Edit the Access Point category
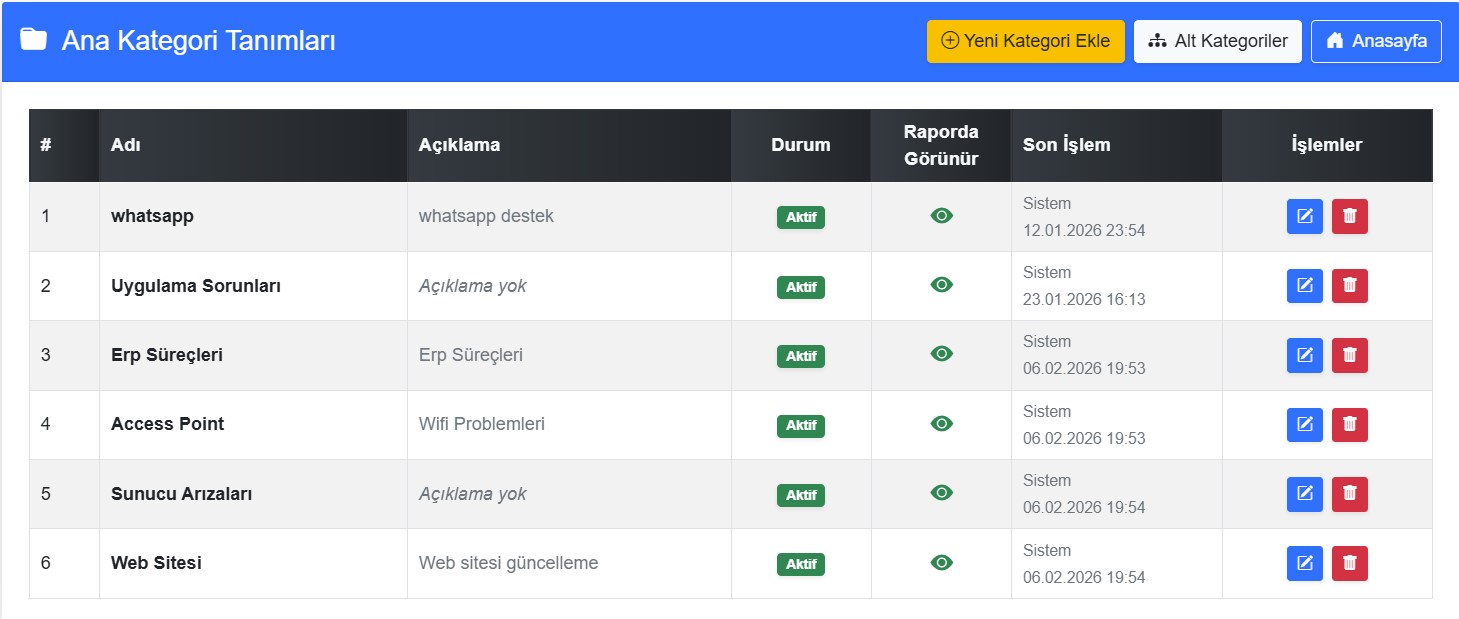1459x619 pixels. pos(1304,425)
